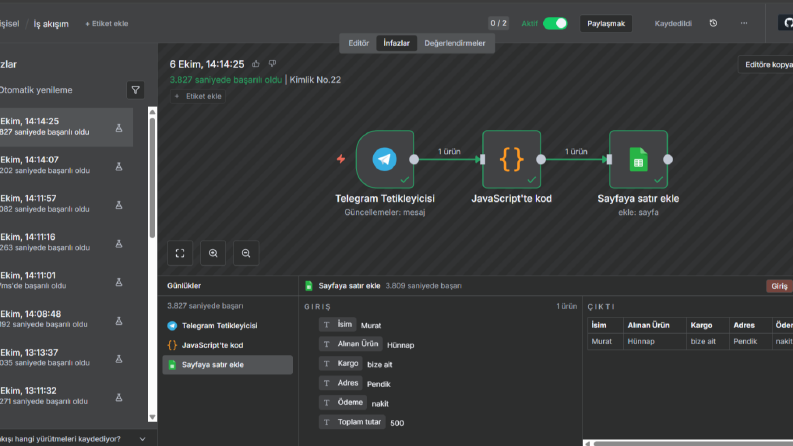Click the Adres field label
Viewport: 793px width, 446px height.
pyautogui.click(x=340, y=383)
